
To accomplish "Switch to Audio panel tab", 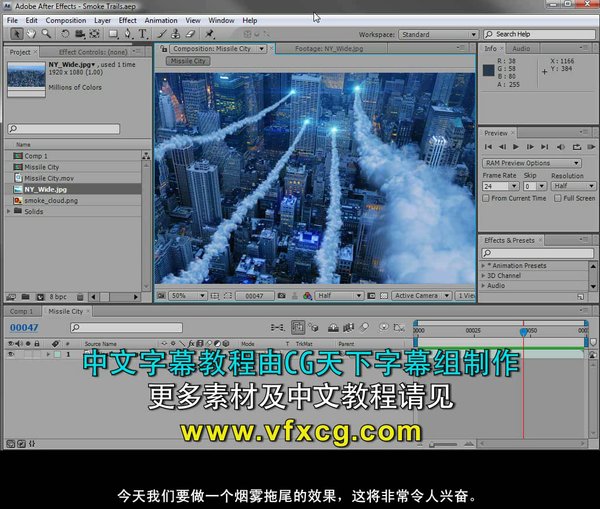I will tap(521, 49).
